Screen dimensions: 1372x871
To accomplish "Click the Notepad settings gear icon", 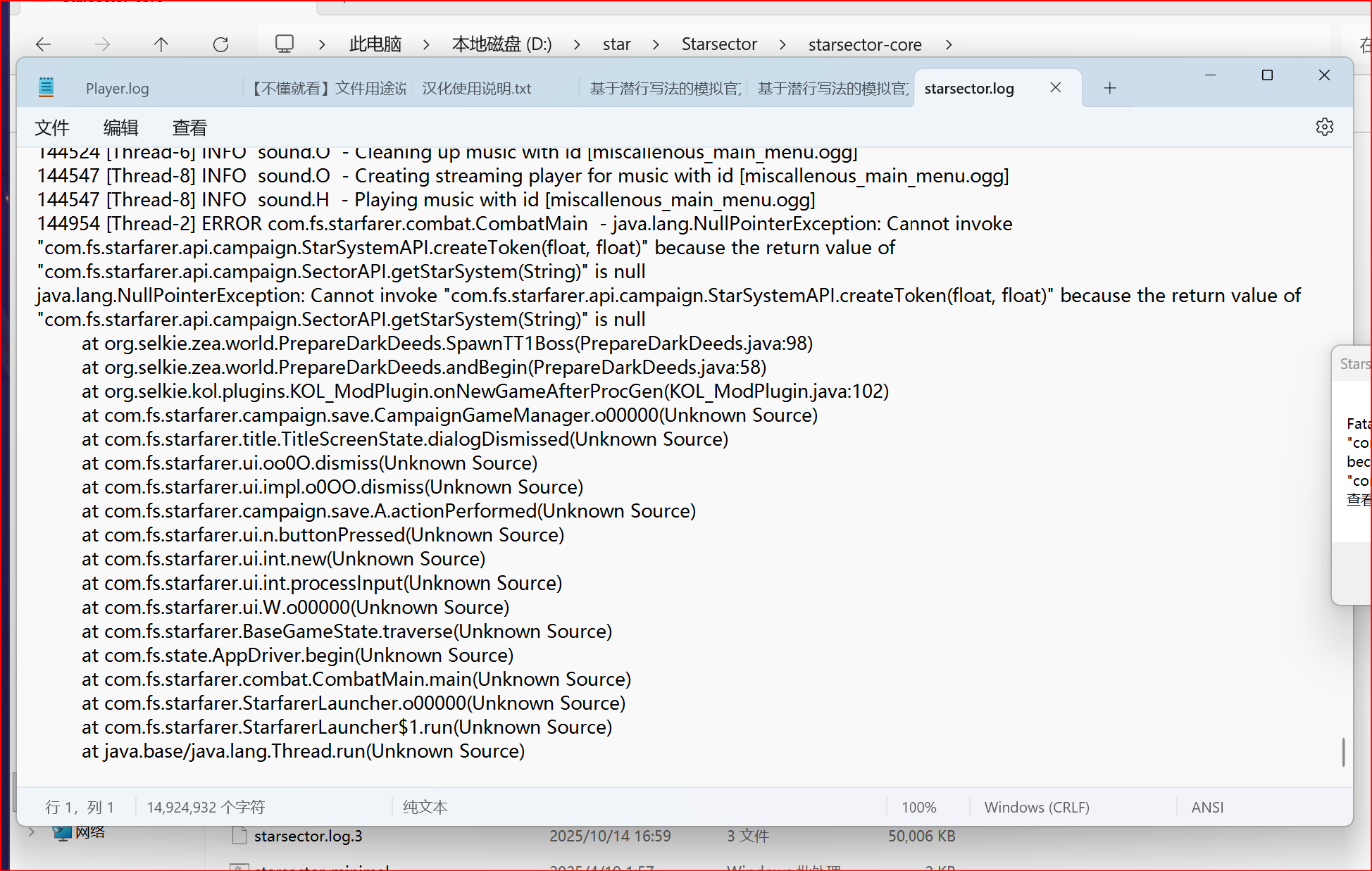I will tap(1325, 127).
